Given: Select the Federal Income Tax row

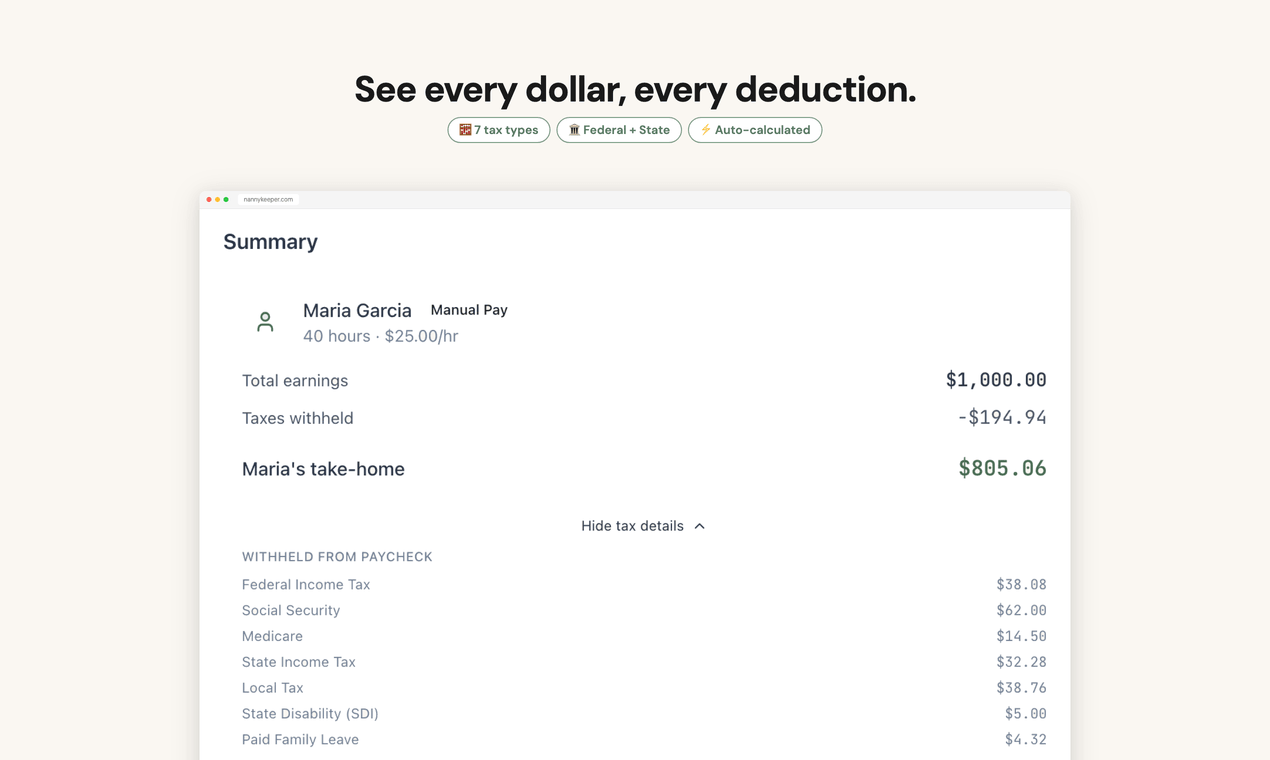Looking at the screenshot, I should [x=644, y=585].
